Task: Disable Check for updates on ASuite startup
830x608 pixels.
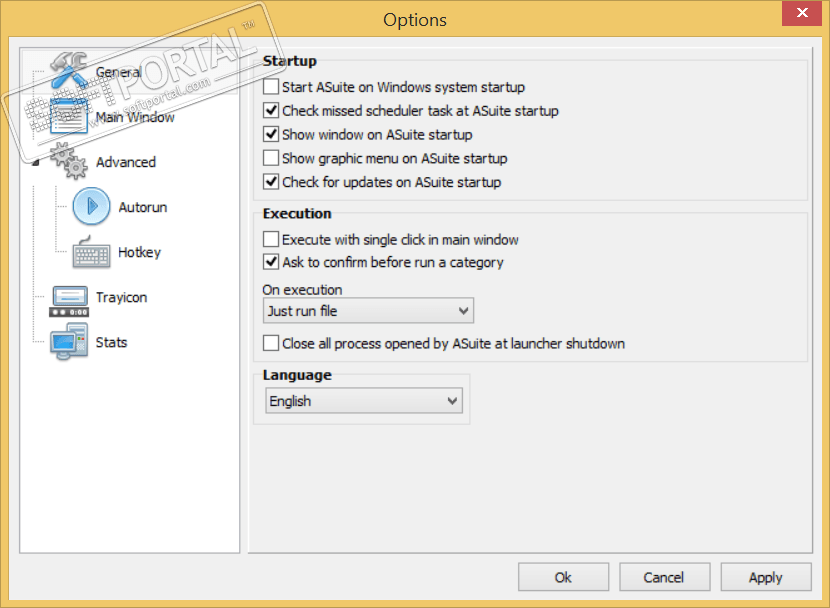Action: (x=271, y=182)
